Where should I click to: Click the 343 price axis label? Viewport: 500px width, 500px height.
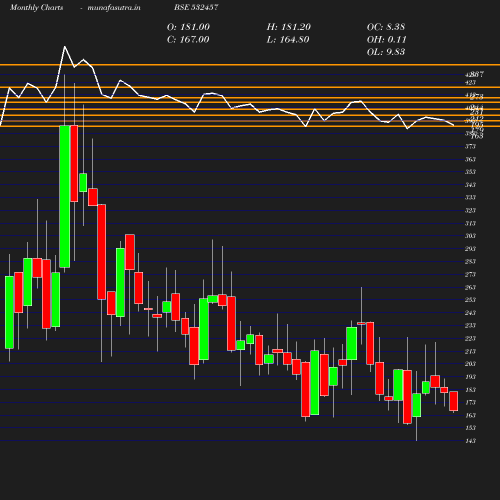click(x=470, y=185)
